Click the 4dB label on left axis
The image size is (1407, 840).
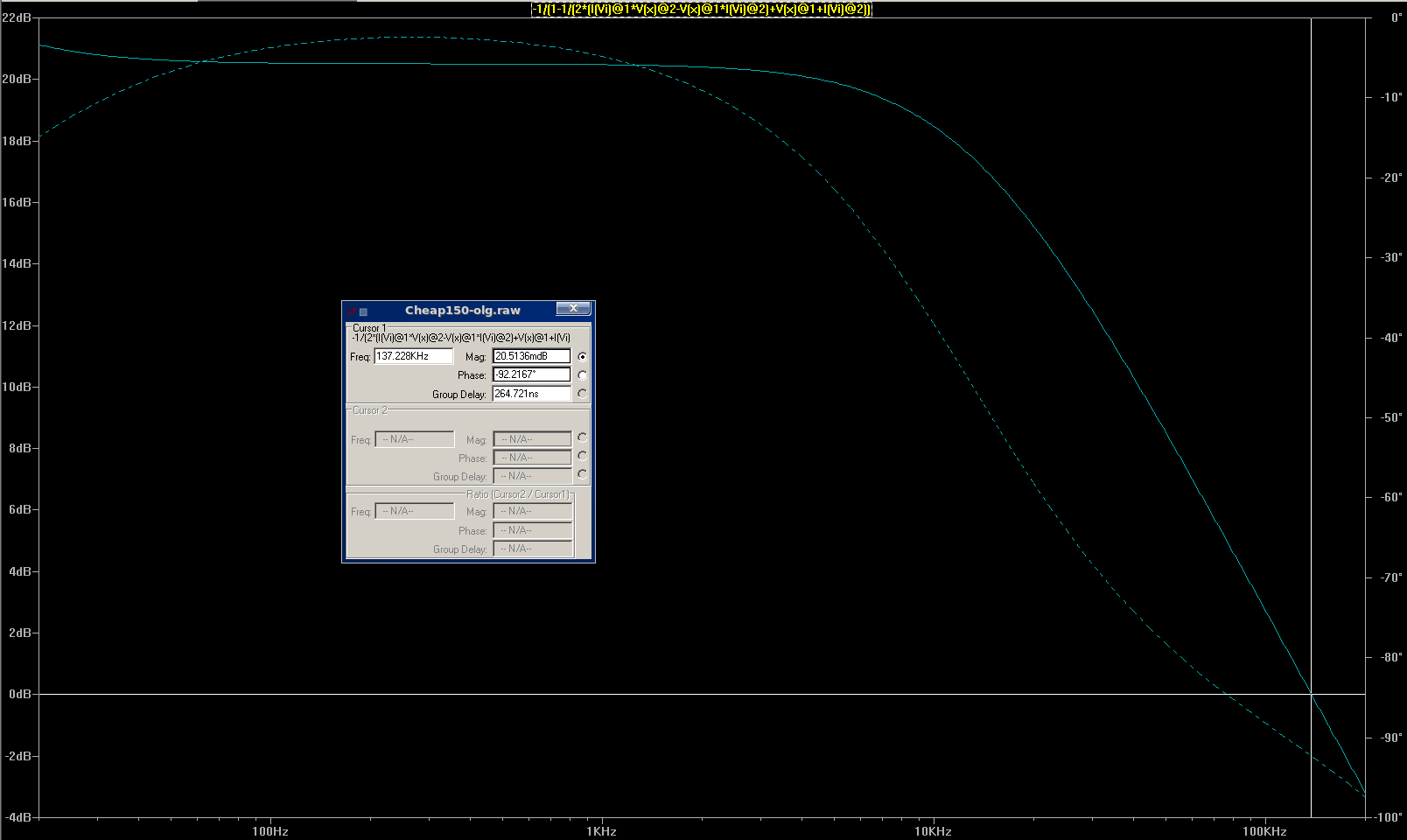(x=20, y=571)
